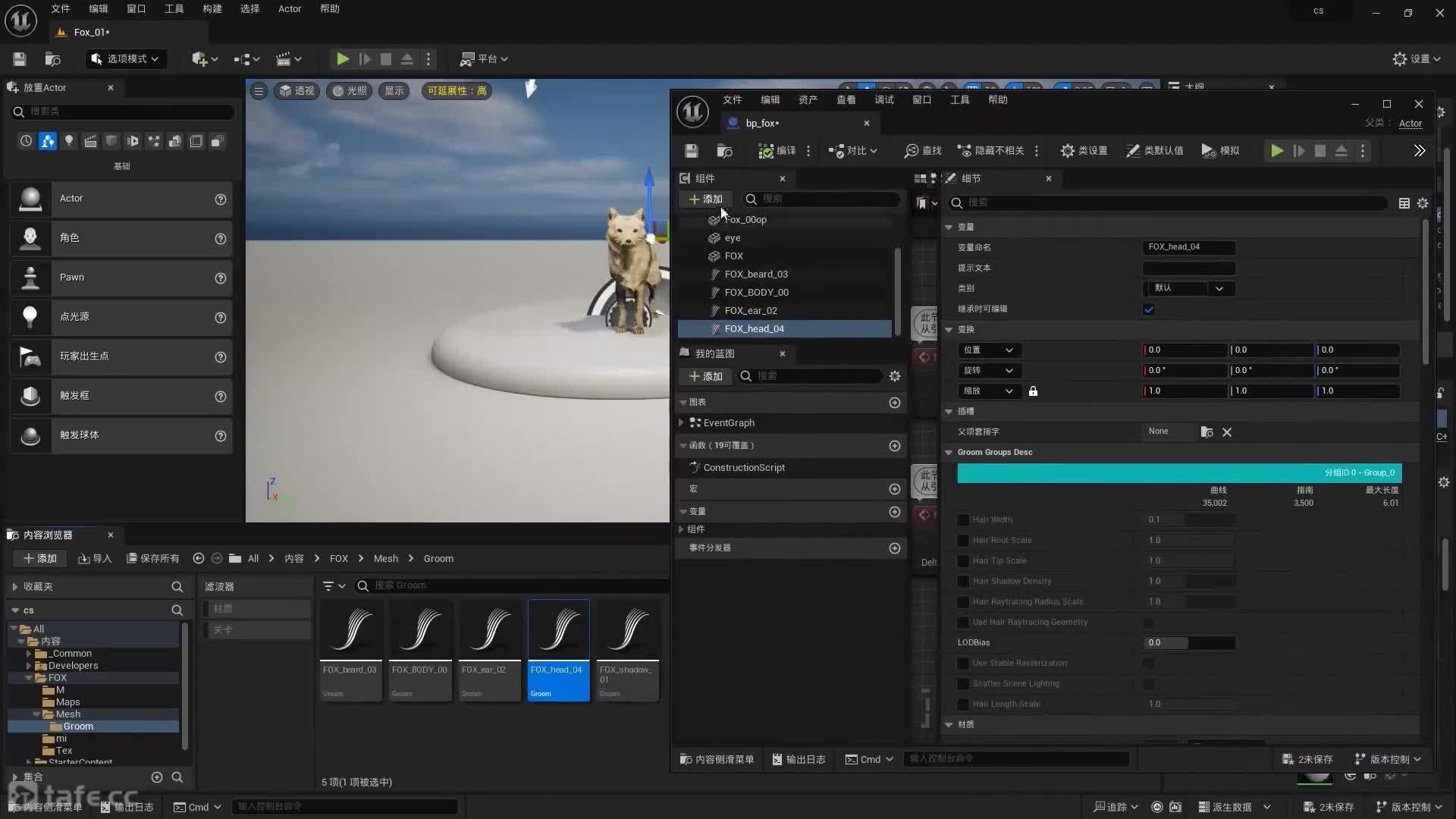This screenshot has height=819, width=1456.
Task: Open Class Settings in blueprint toolbar
Action: (x=1084, y=151)
